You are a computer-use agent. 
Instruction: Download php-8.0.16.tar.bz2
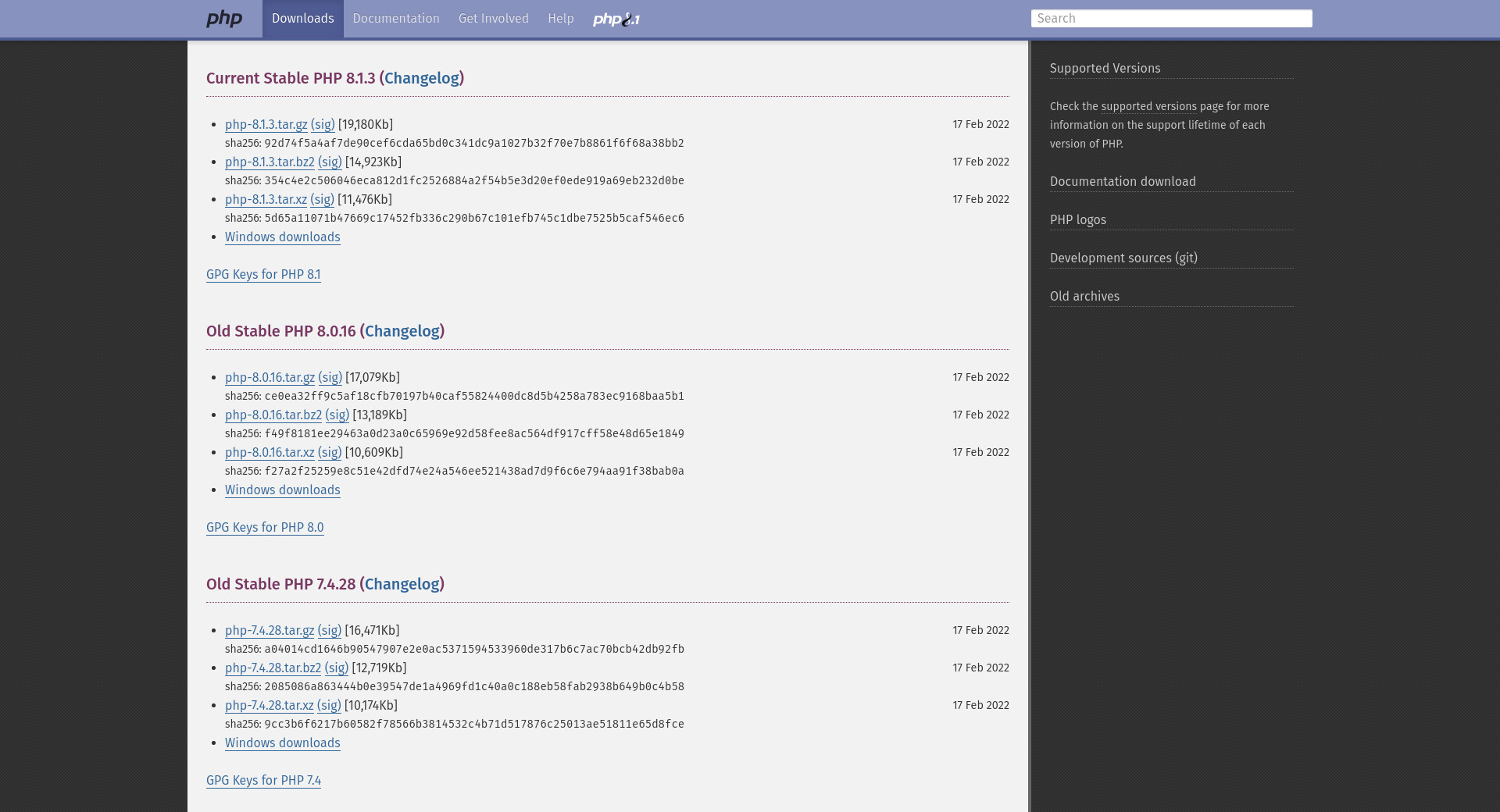273,415
